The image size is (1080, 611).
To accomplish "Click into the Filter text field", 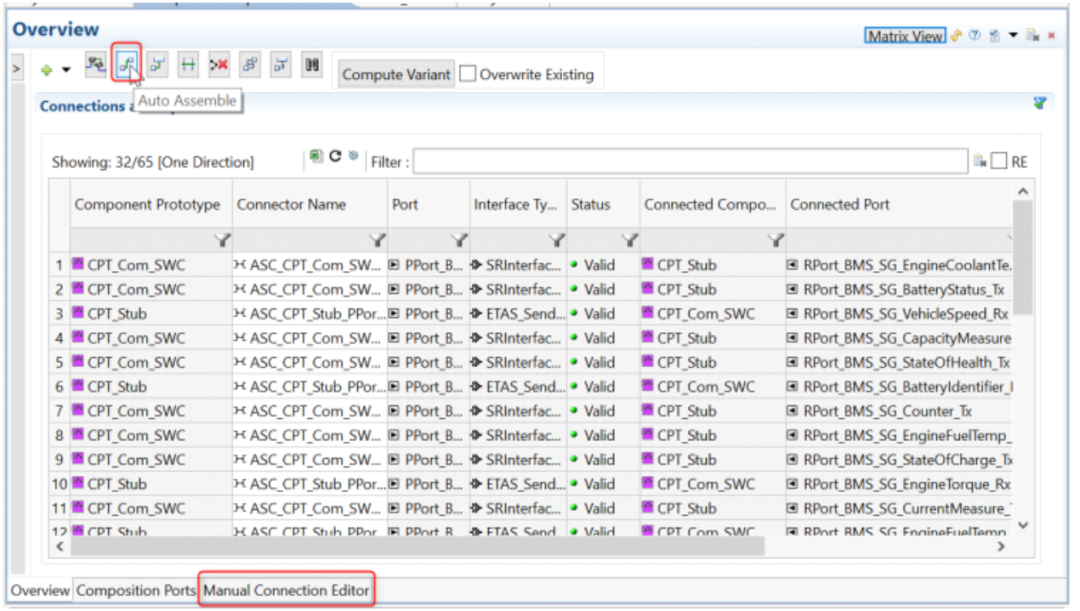I will (x=690, y=161).
